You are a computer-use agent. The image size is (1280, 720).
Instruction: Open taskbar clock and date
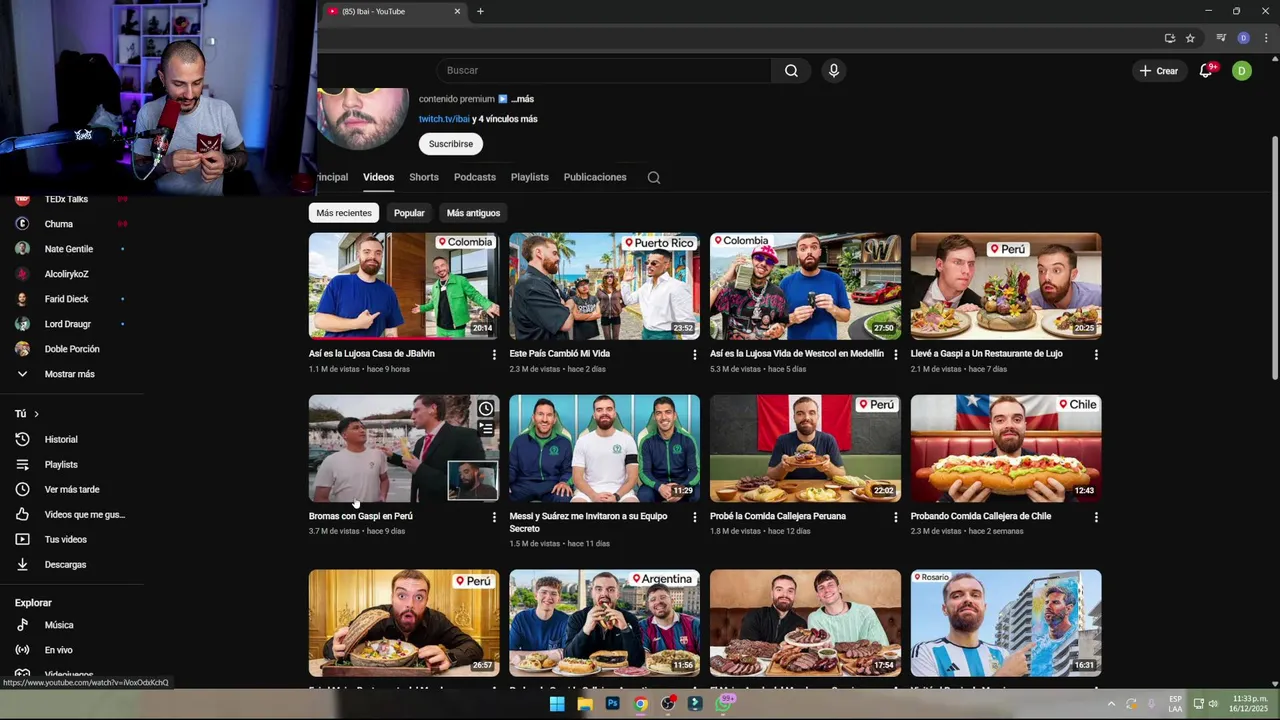(x=1250, y=703)
